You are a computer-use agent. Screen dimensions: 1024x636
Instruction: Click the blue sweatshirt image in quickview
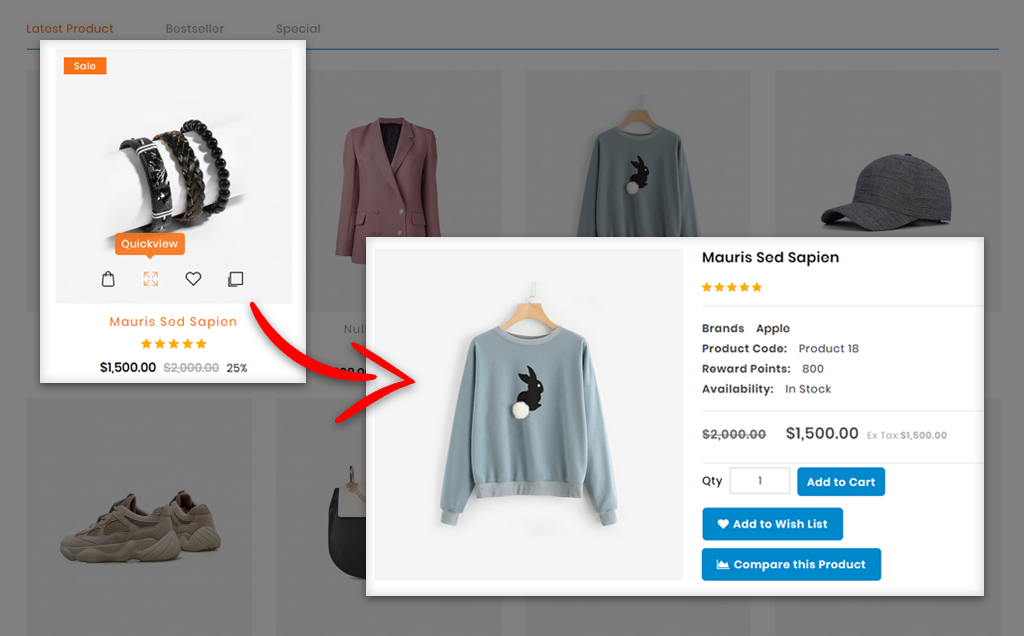[x=529, y=415]
